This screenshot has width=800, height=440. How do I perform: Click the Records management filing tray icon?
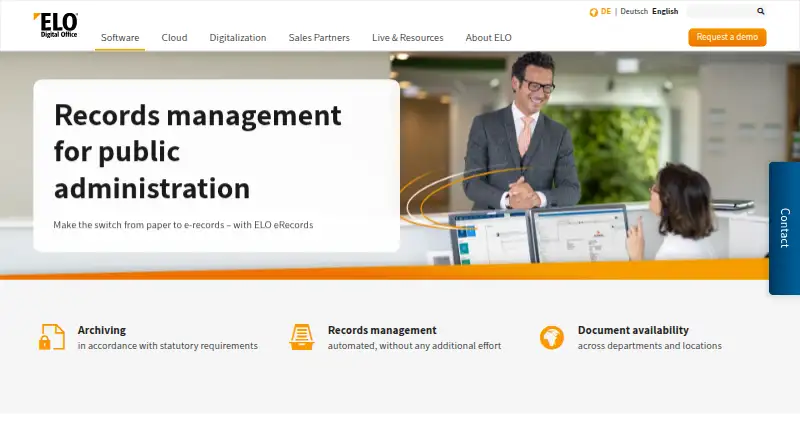coord(302,337)
